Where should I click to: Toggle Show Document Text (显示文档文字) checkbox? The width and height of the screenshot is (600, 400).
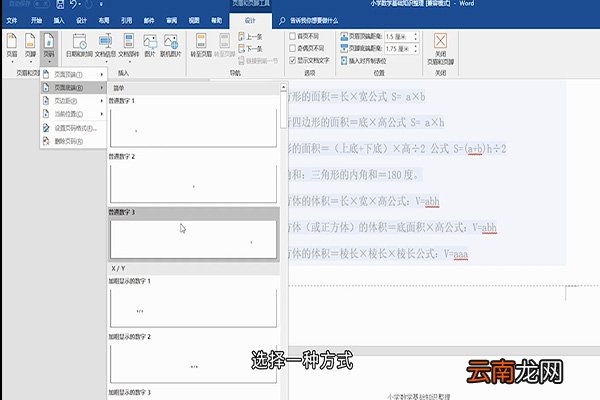[292, 60]
